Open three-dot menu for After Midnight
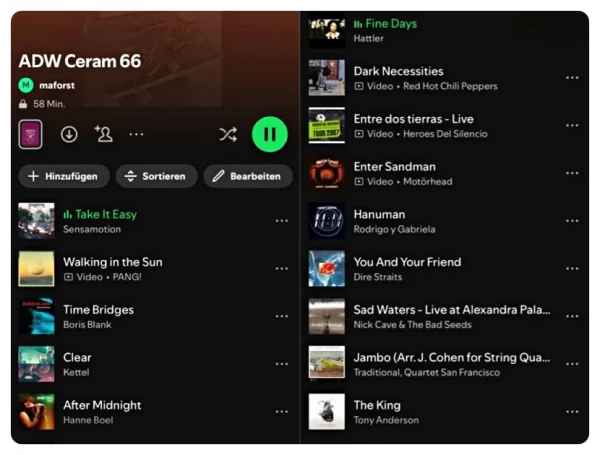The height and width of the screenshot is (455, 600). [x=282, y=412]
